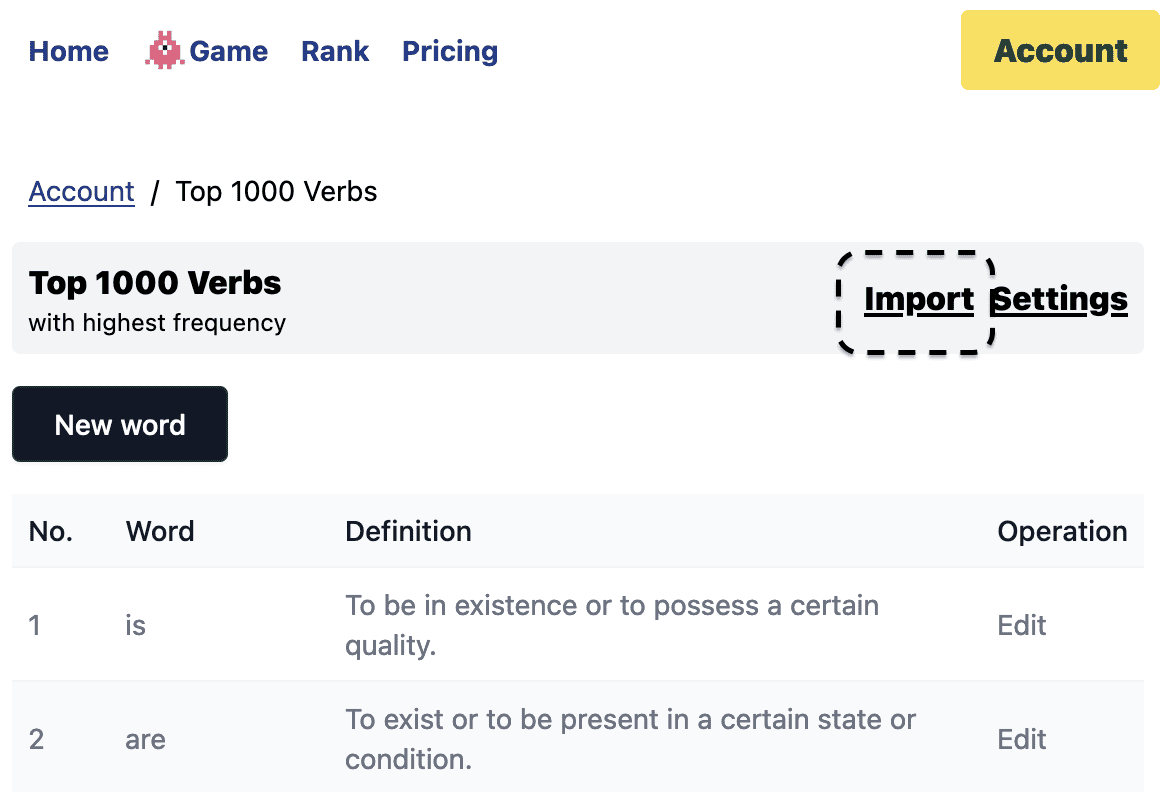Edit the word "is"
The width and height of the screenshot is (1174, 792).
pyautogui.click(x=1022, y=625)
